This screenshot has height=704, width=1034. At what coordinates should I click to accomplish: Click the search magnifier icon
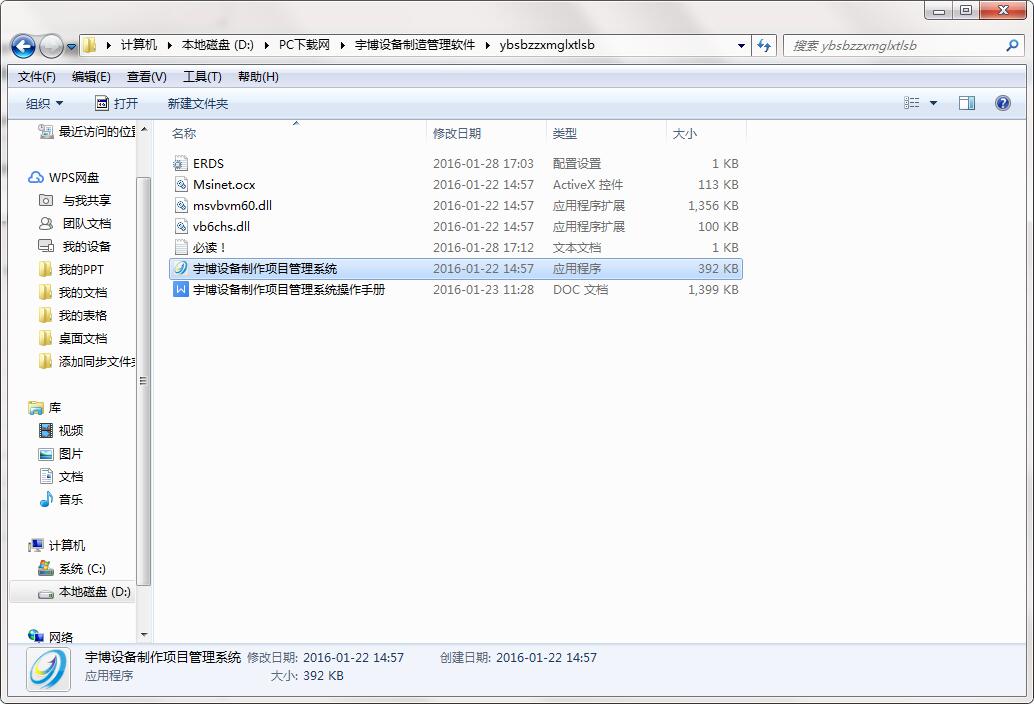click(1012, 45)
